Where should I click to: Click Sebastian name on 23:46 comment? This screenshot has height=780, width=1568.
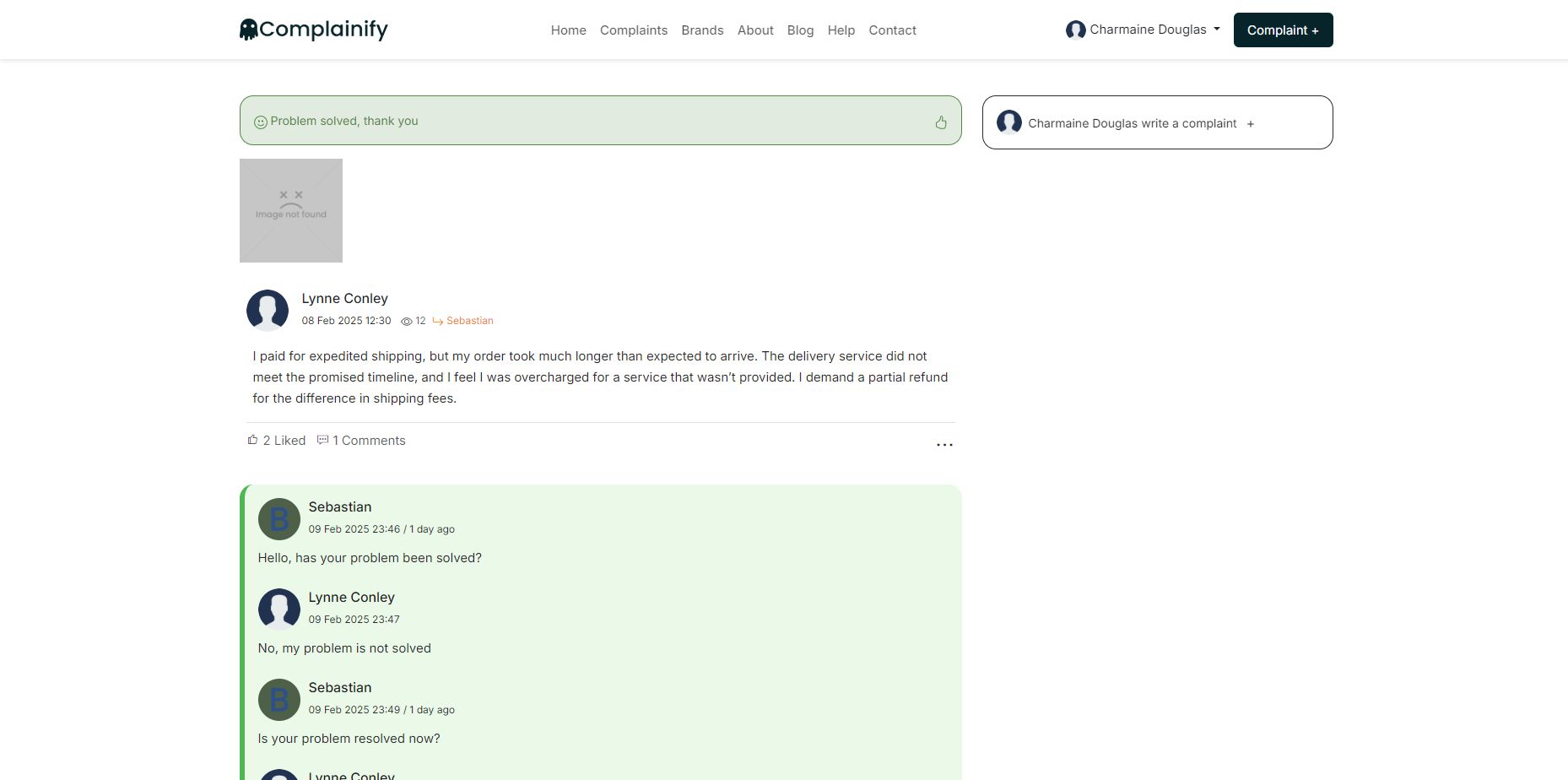[340, 506]
